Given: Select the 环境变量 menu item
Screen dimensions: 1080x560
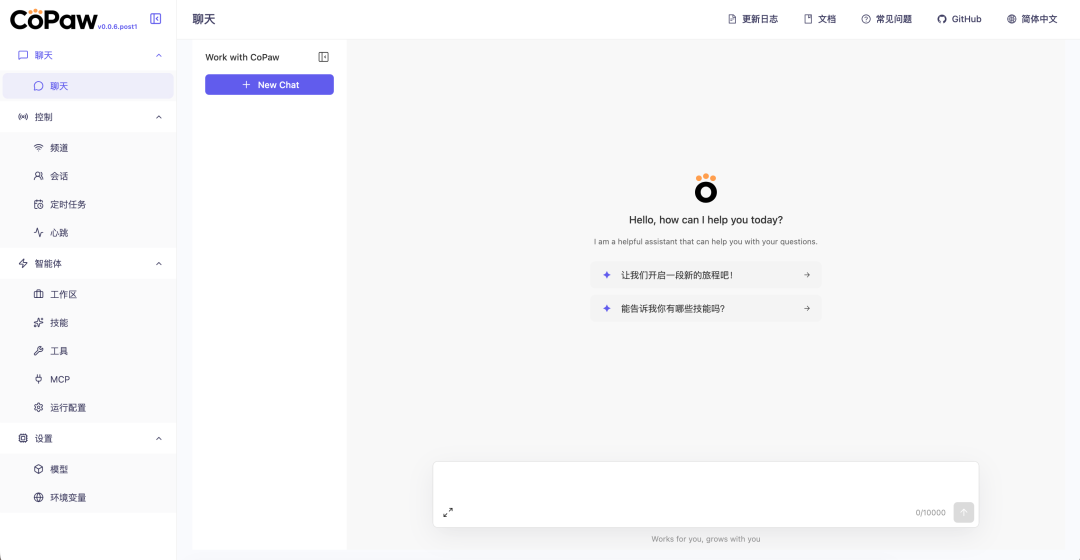Looking at the screenshot, I should pyautogui.click(x=68, y=498).
